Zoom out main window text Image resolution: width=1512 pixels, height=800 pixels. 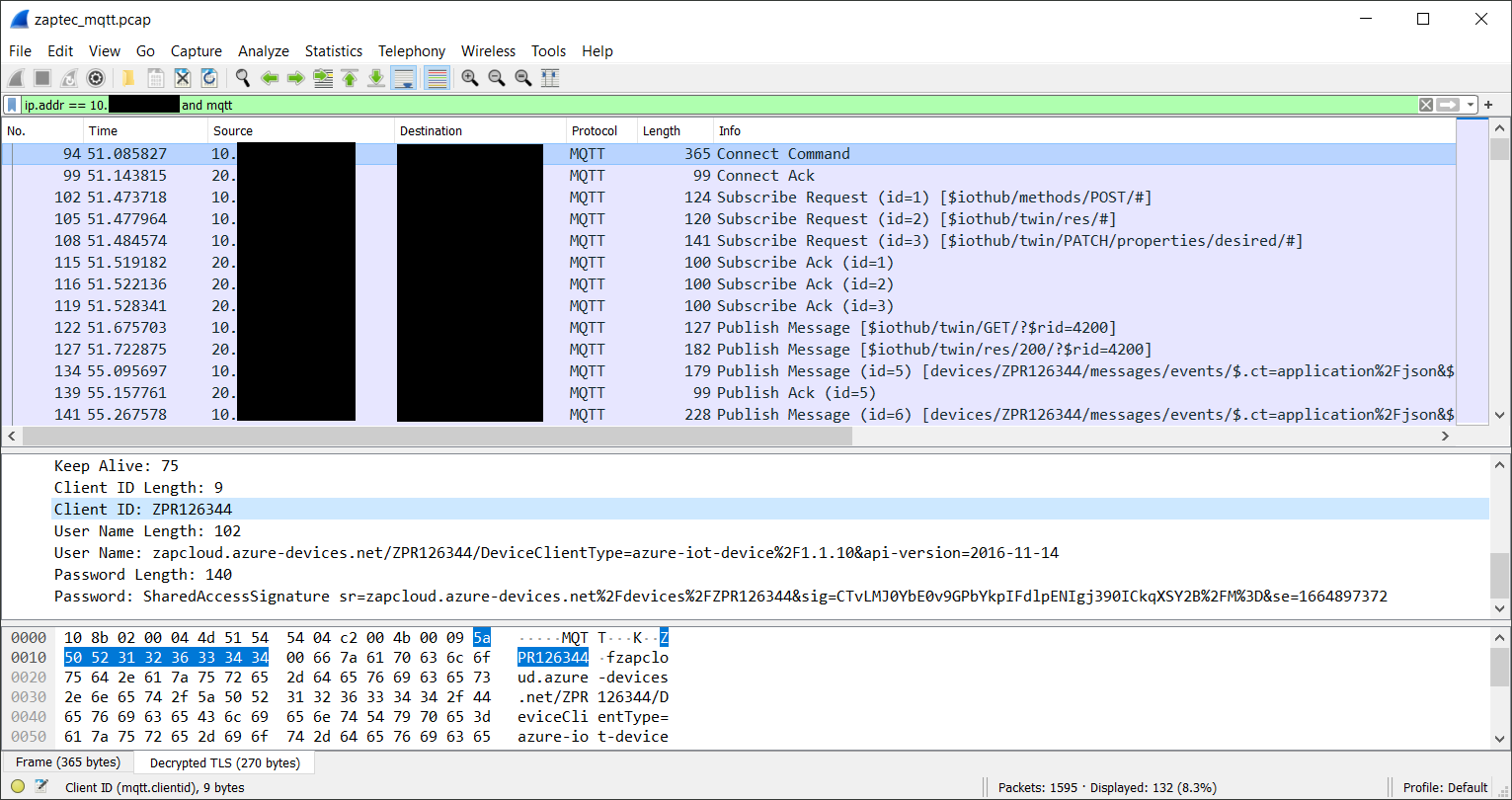click(x=497, y=78)
